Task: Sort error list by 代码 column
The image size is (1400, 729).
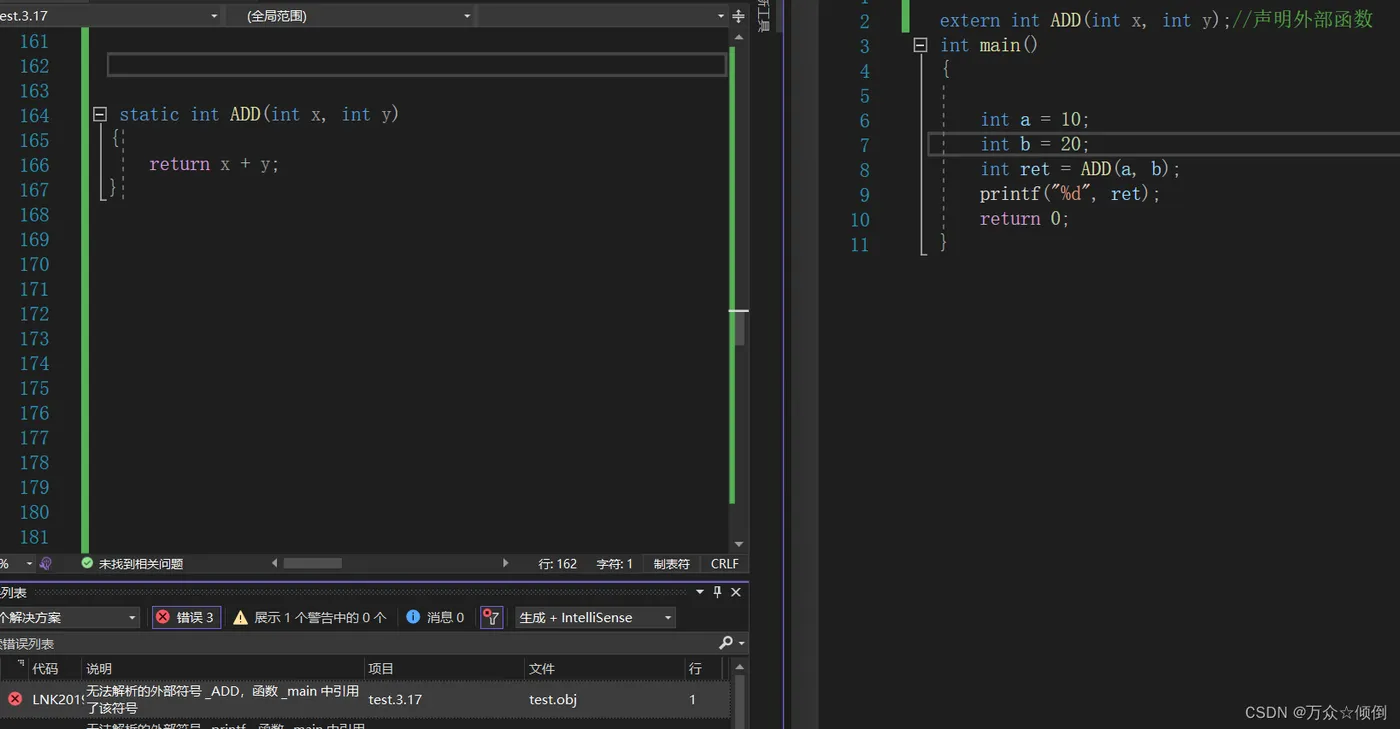Action: coord(55,668)
